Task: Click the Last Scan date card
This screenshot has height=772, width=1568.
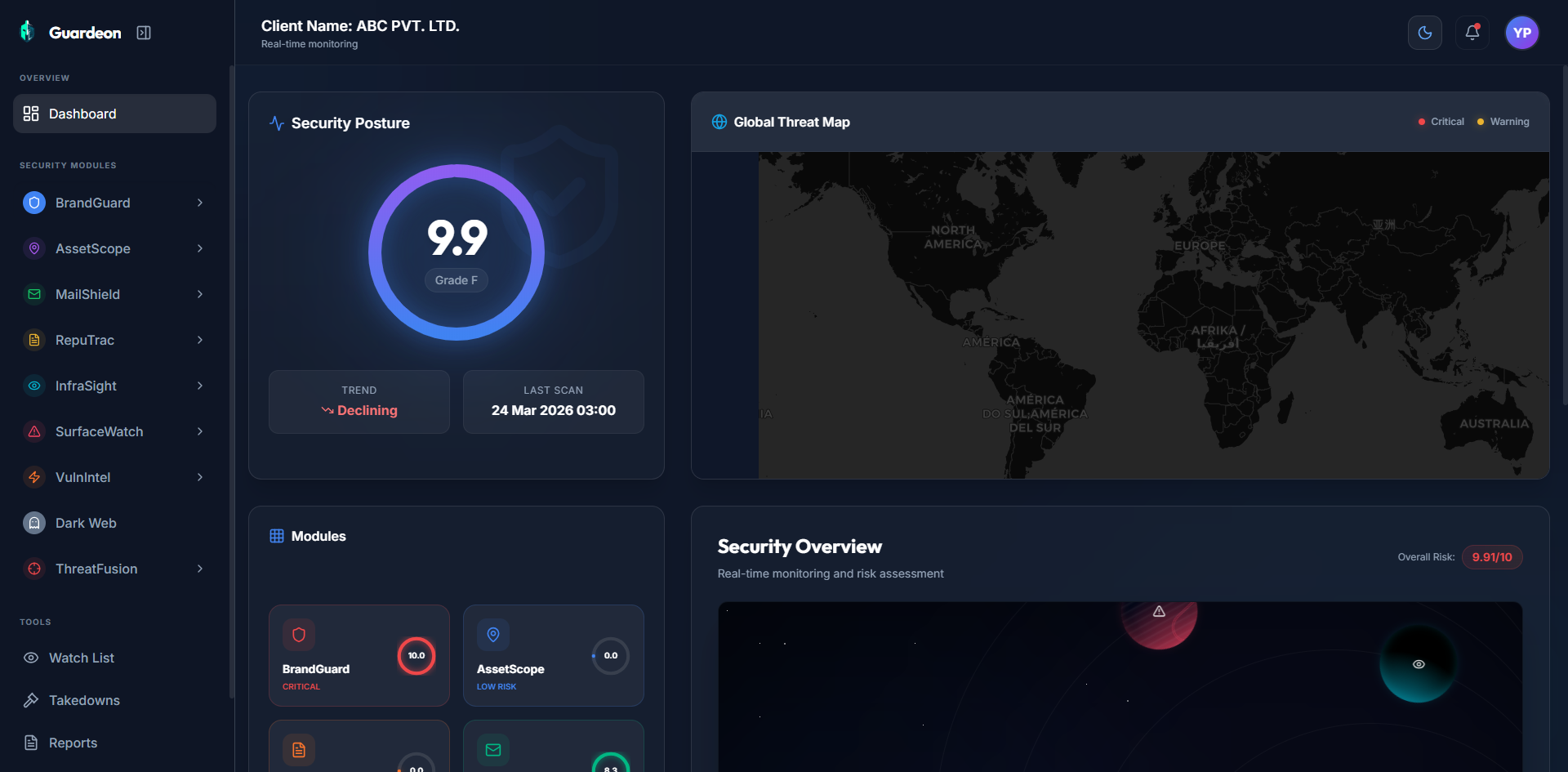Action: [x=554, y=402]
